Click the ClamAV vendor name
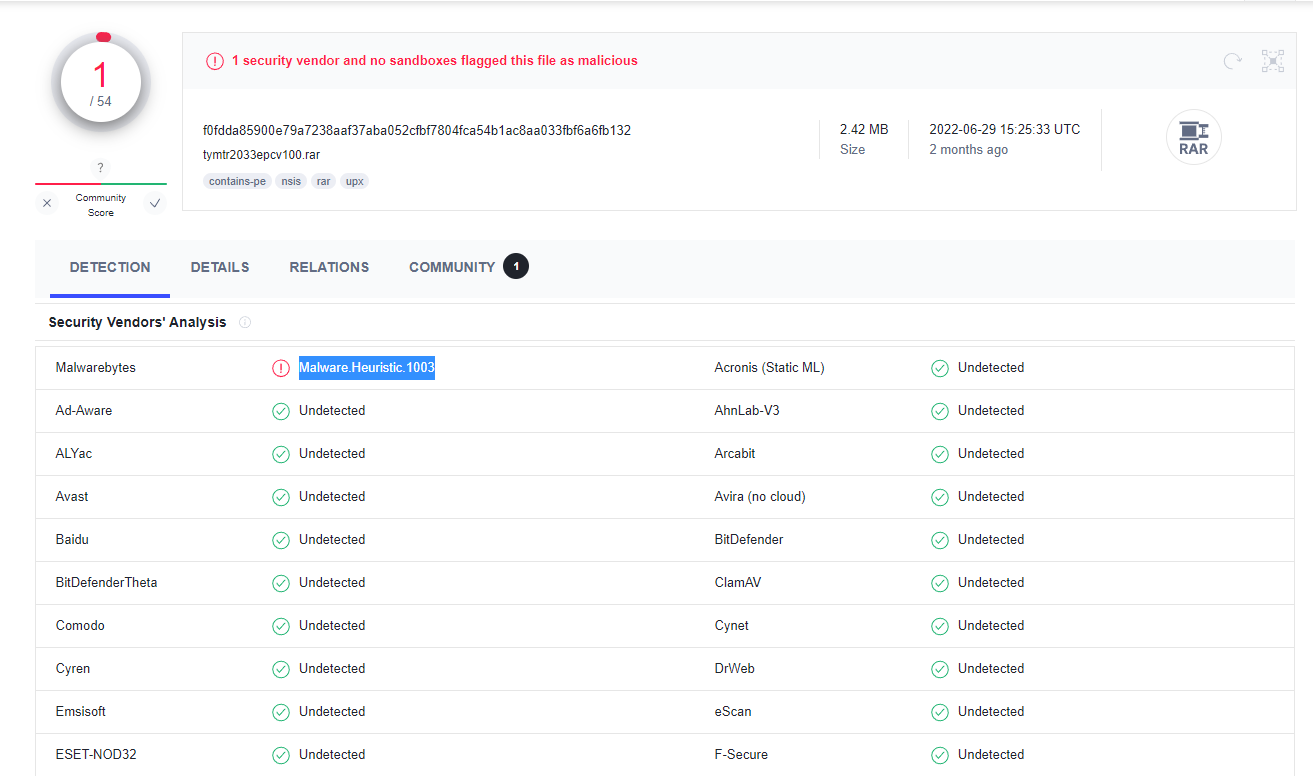This screenshot has height=776, width=1313. pyautogui.click(x=738, y=583)
